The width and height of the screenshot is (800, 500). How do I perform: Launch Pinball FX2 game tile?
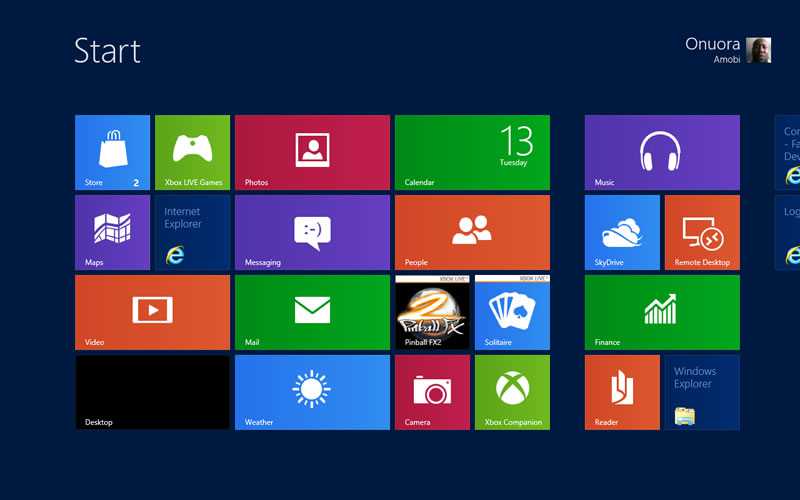[x=432, y=312]
